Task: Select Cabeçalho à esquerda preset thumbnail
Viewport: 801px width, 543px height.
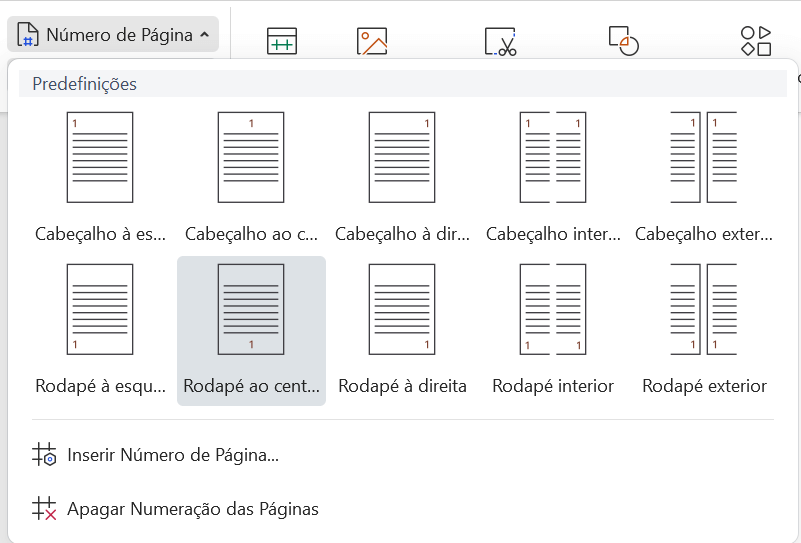Action: pyautogui.click(x=100, y=157)
